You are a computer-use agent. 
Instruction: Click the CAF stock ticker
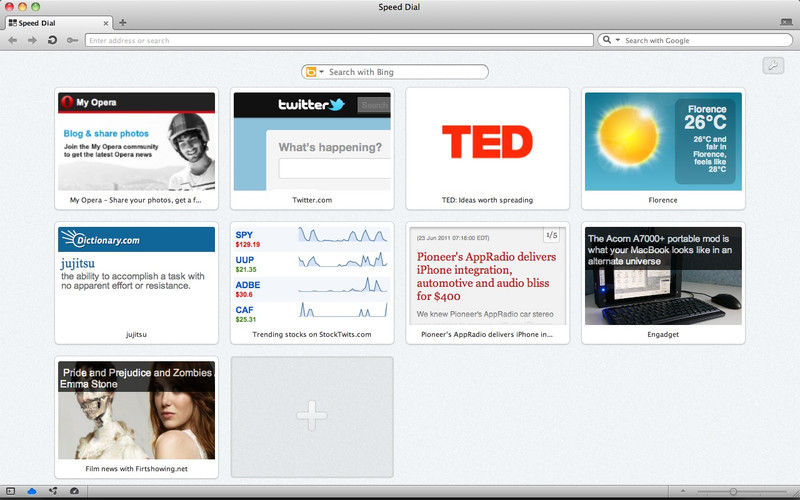pos(244,310)
